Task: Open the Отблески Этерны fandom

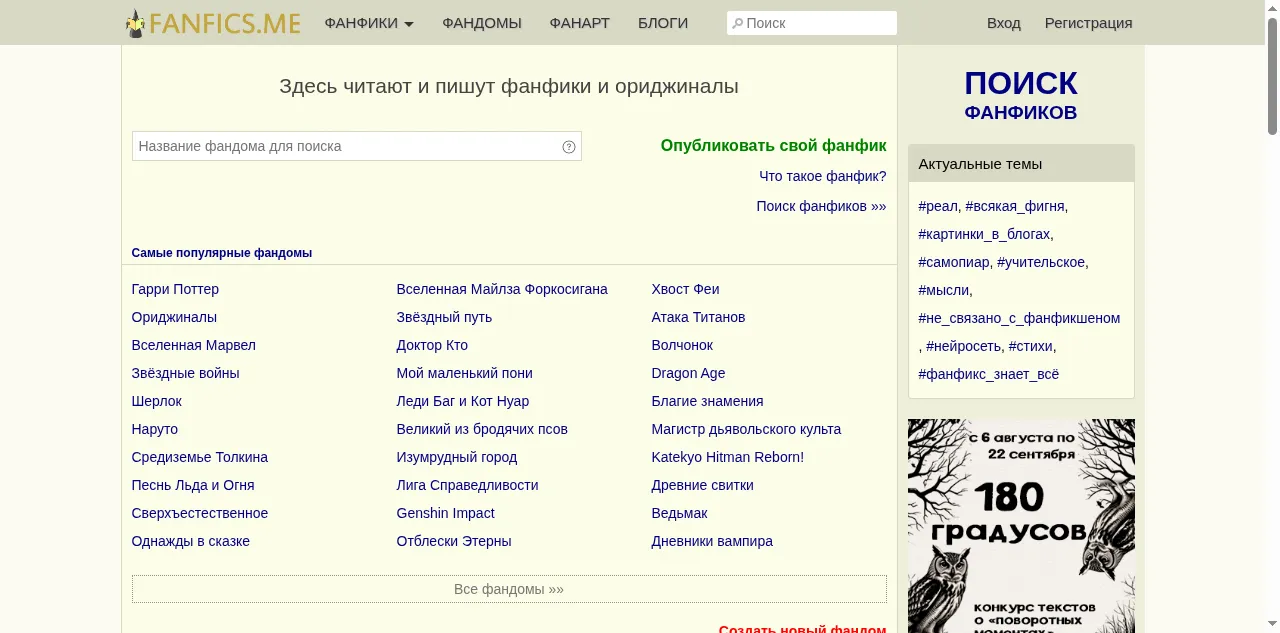Action: pos(454,541)
